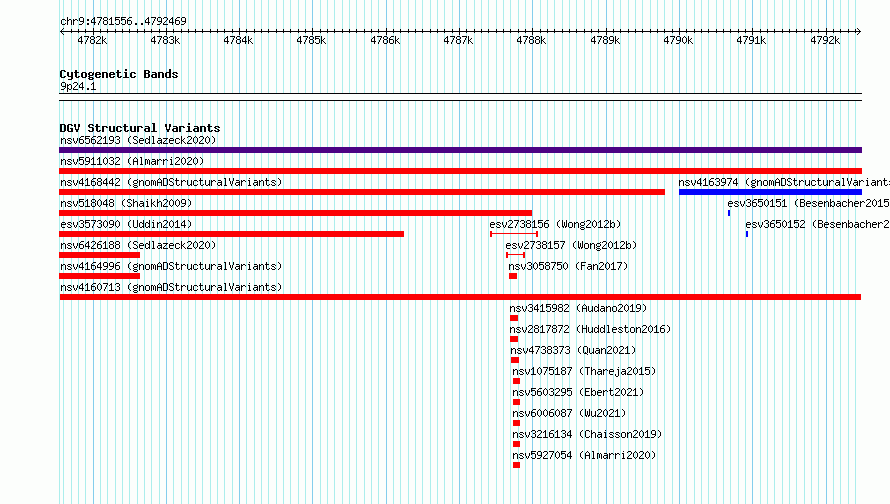This screenshot has height=504, width=890.
Task: Open the nsv3415982 (Audano2019) label
Action: (578, 308)
